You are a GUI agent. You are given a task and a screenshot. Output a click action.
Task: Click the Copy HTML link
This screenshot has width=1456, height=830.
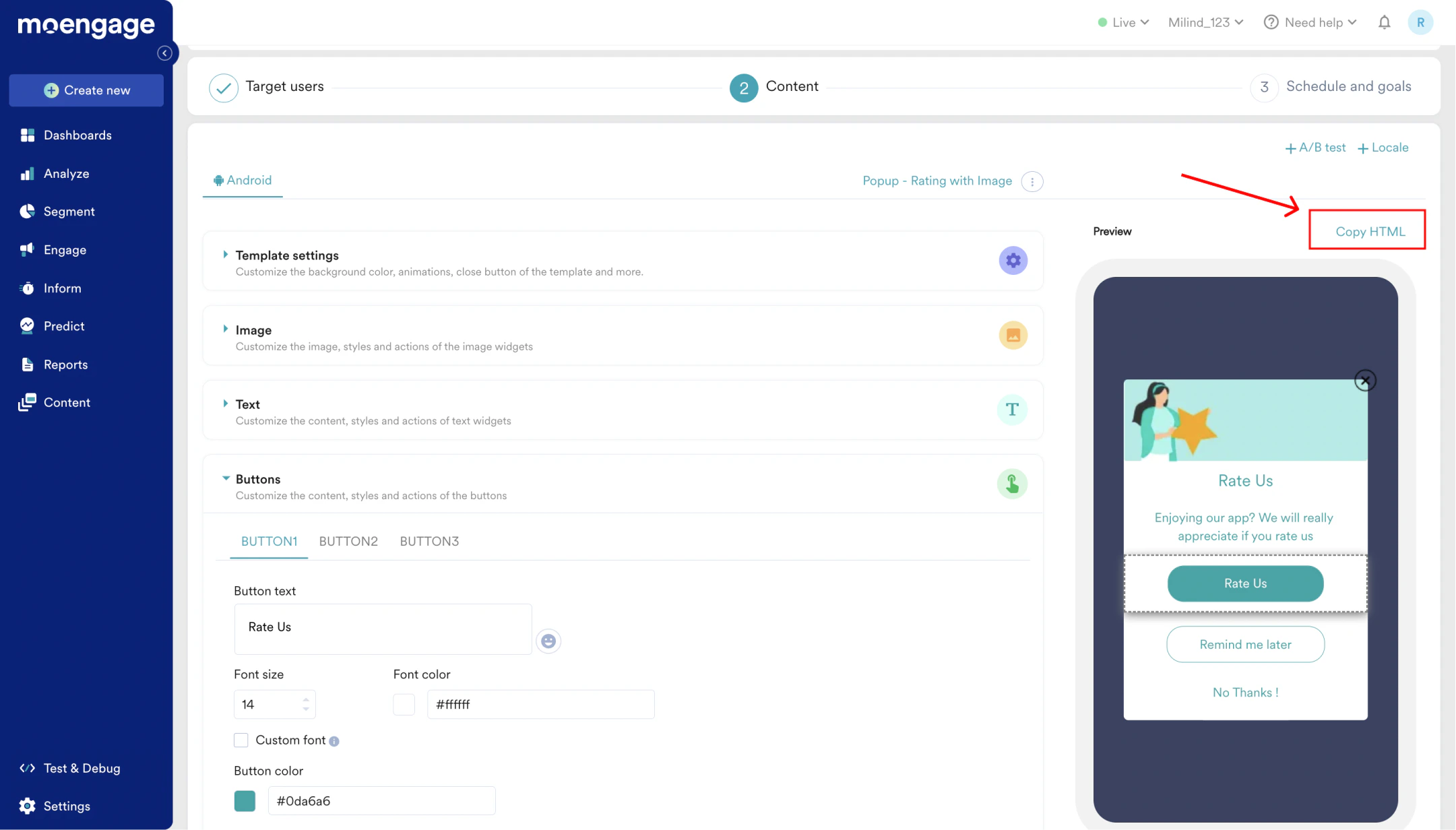pyautogui.click(x=1370, y=231)
